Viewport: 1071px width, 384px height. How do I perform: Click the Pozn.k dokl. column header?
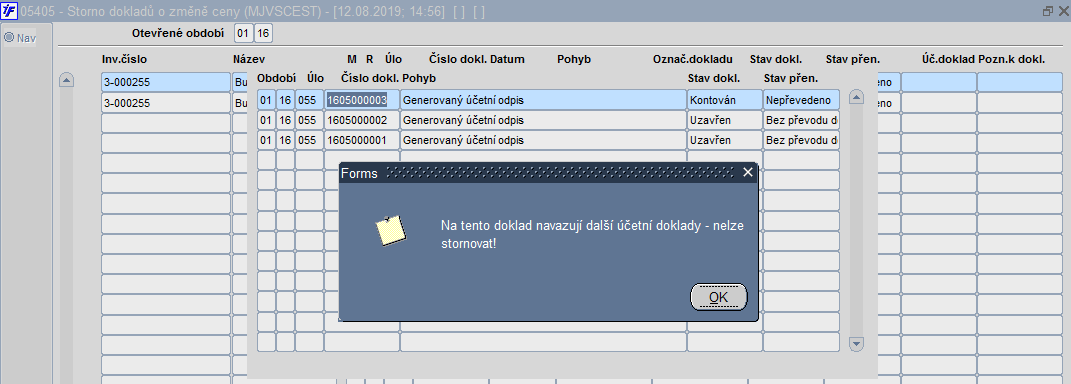point(1012,59)
